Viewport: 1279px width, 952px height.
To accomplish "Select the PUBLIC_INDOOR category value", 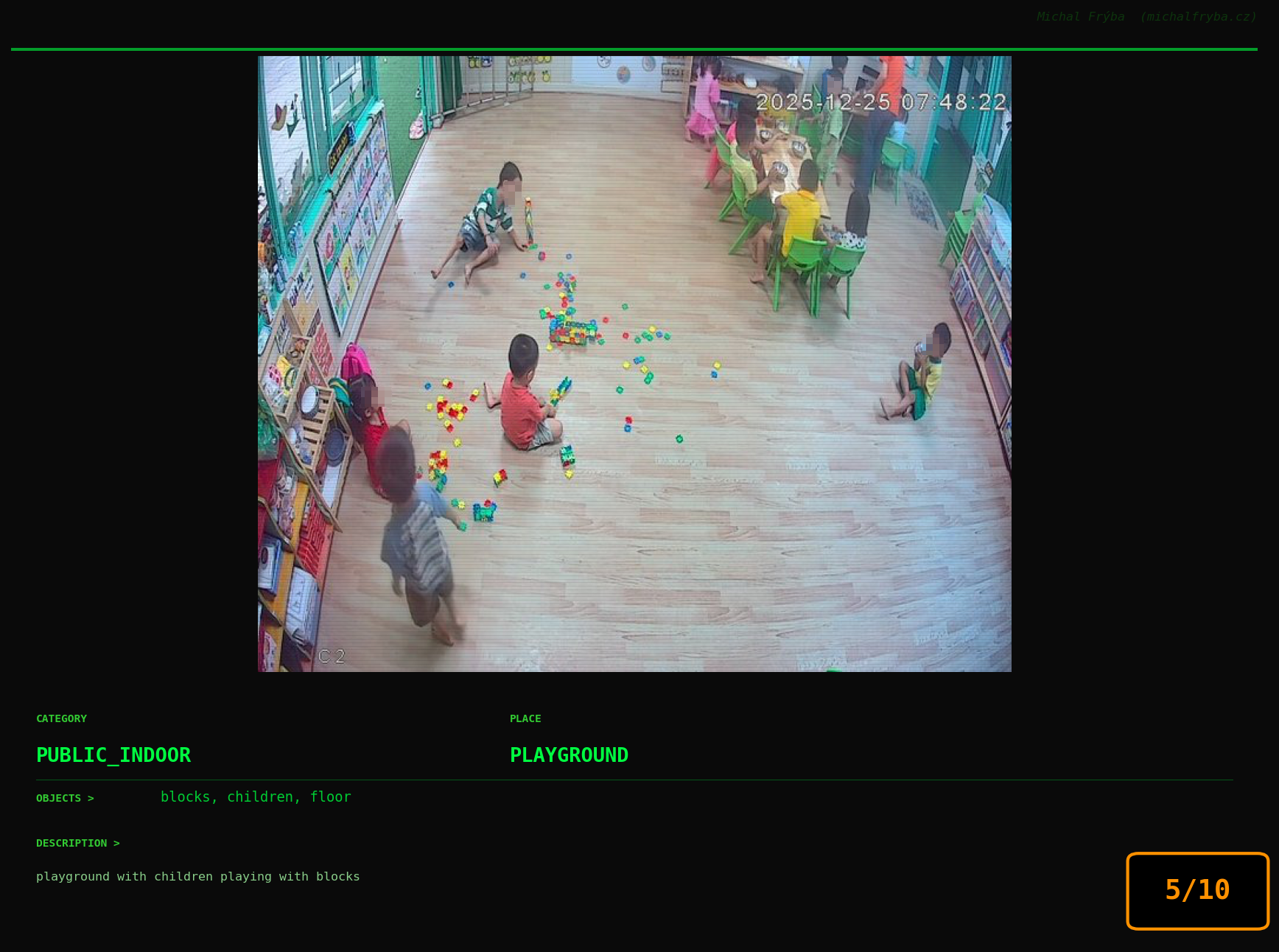I will click(x=113, y=755).
